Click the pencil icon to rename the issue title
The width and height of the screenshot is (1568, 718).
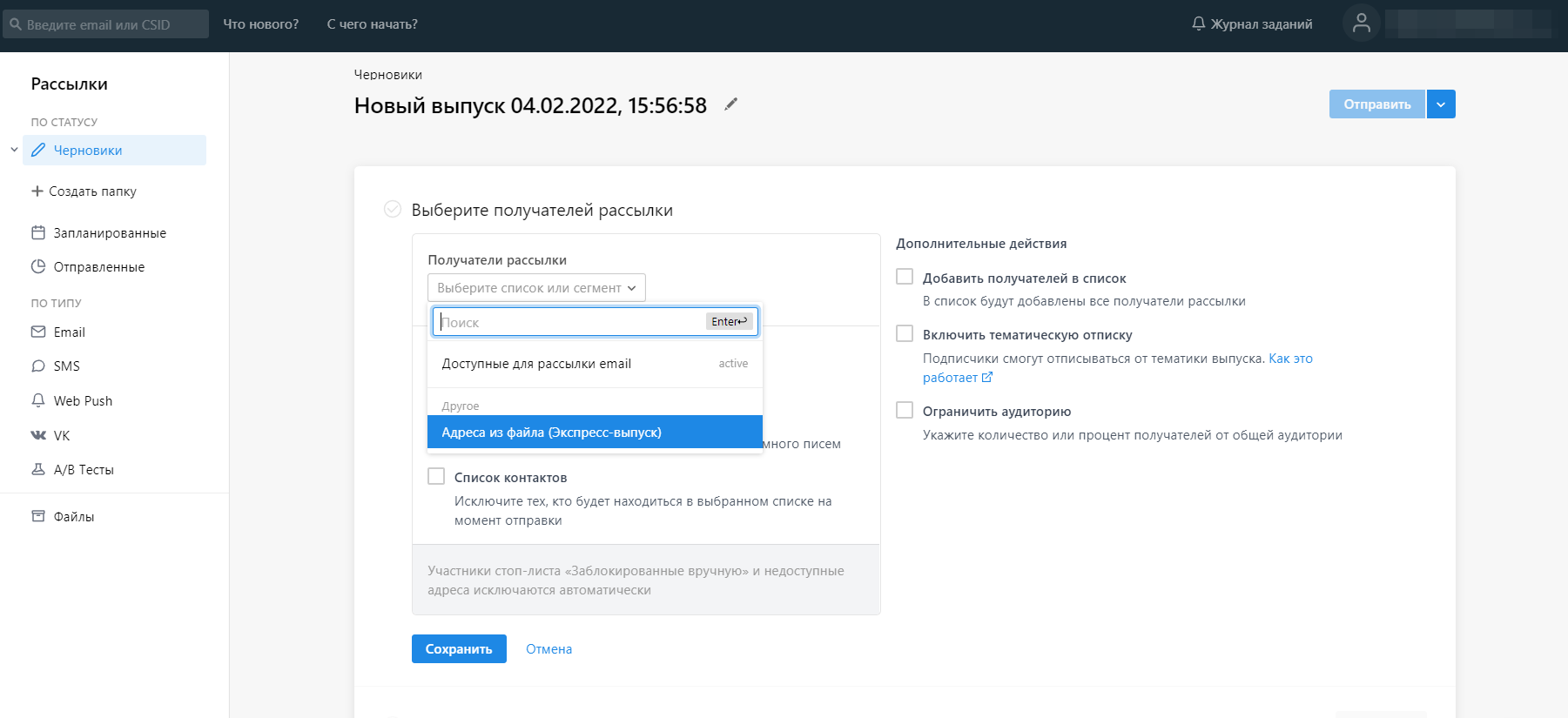(x=731, y=104)
